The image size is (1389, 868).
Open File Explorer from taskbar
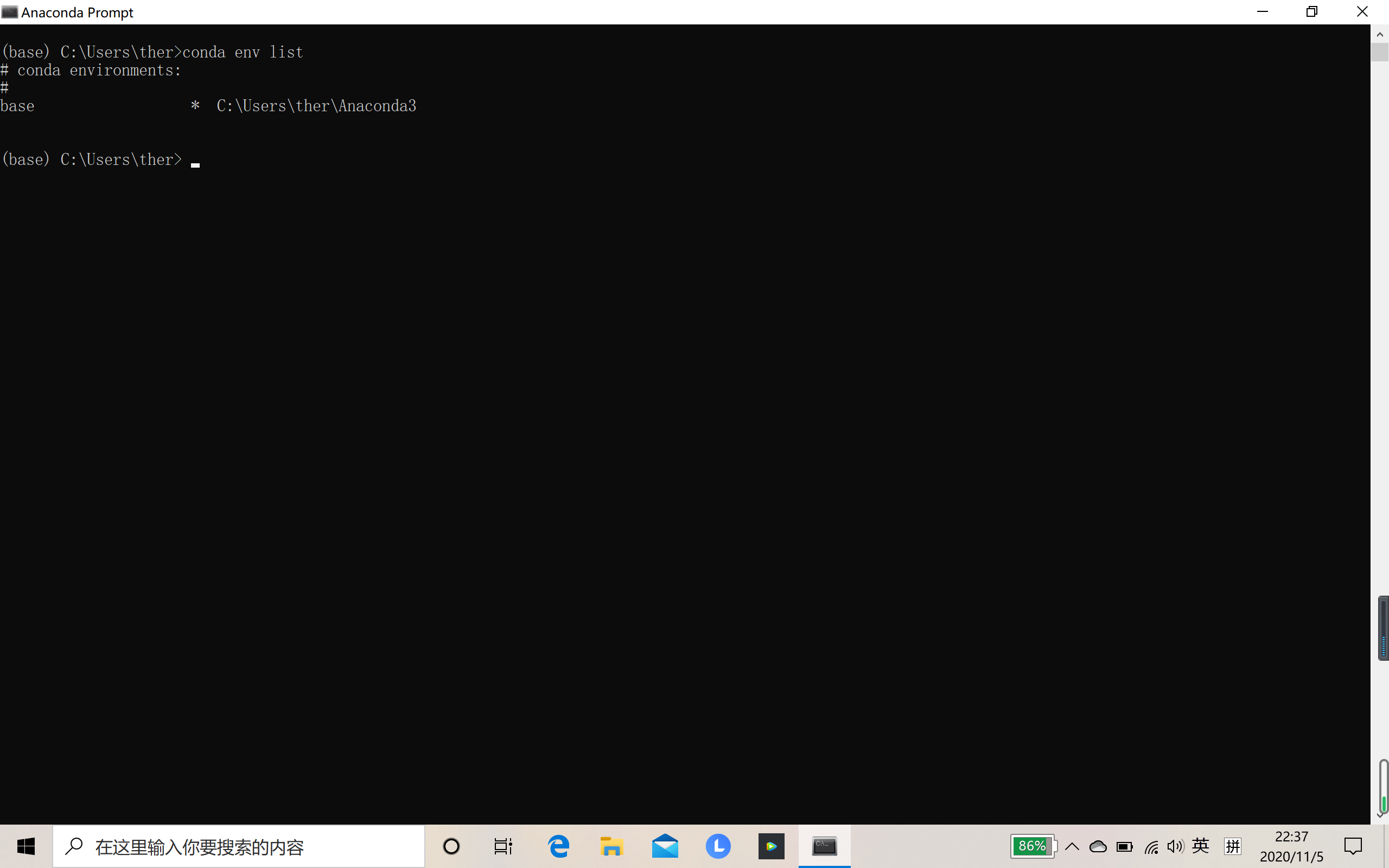click(612, 846)
